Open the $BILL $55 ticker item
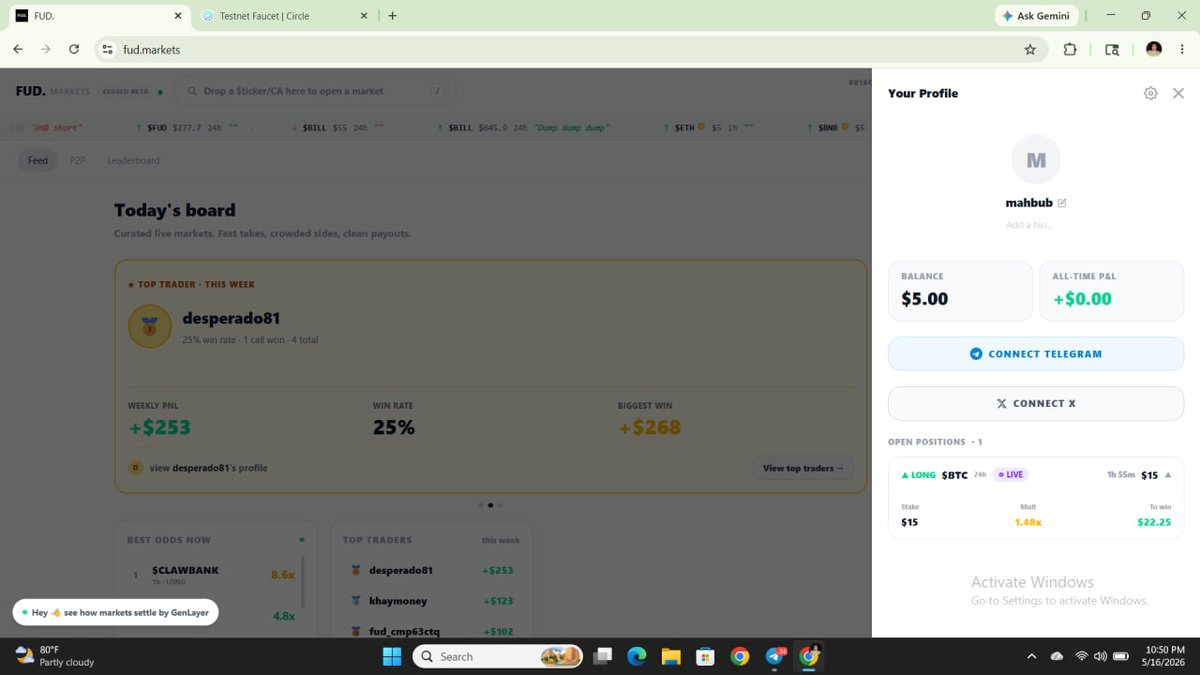The width and height of the screenshot is (1200, 675). point(339,128)
